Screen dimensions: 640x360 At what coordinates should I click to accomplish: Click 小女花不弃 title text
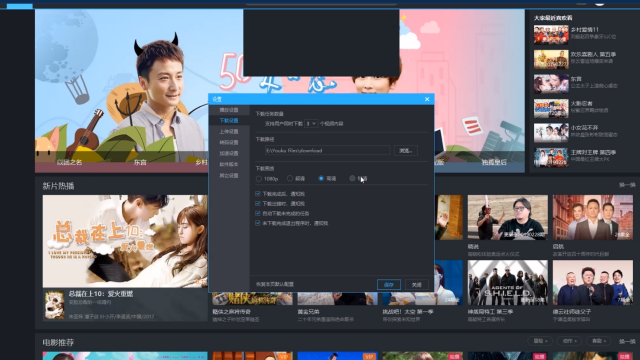pos(584,128)
